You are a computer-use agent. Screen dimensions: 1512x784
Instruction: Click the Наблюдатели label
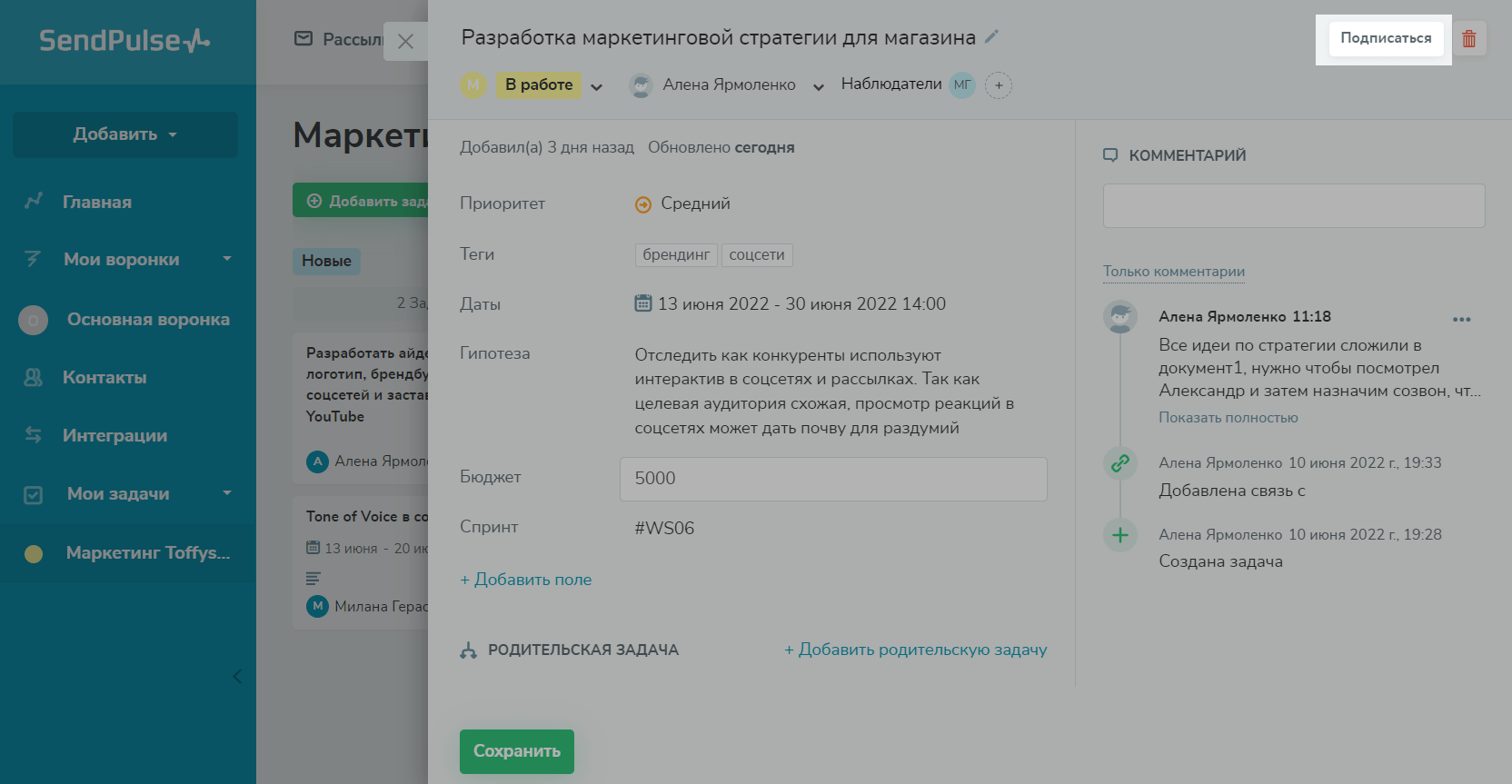coord(891,84)
